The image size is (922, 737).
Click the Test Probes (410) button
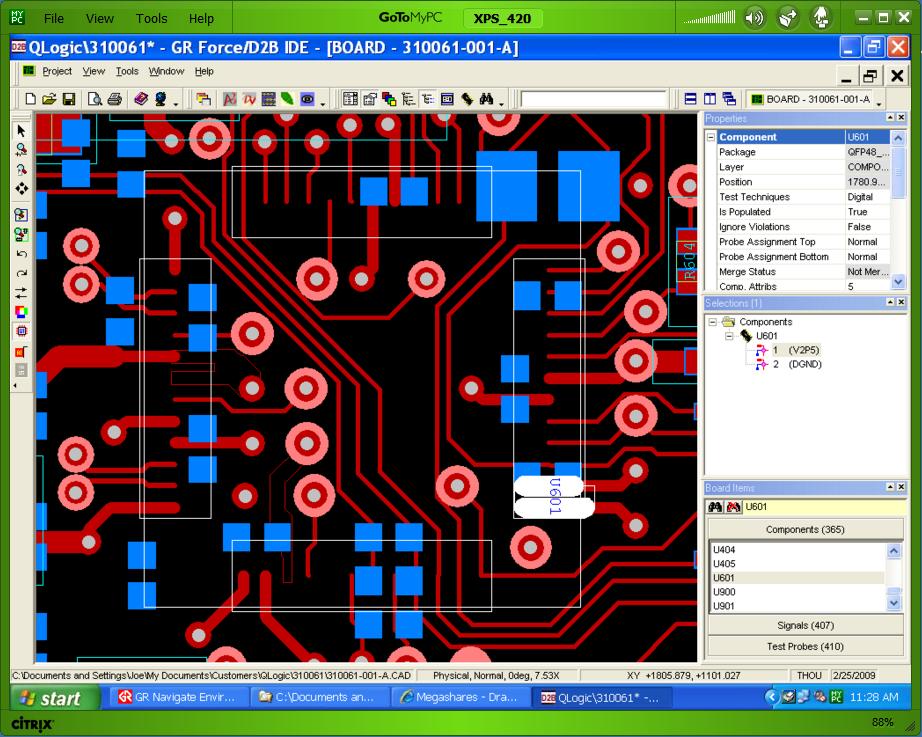(x=805, y=646)
